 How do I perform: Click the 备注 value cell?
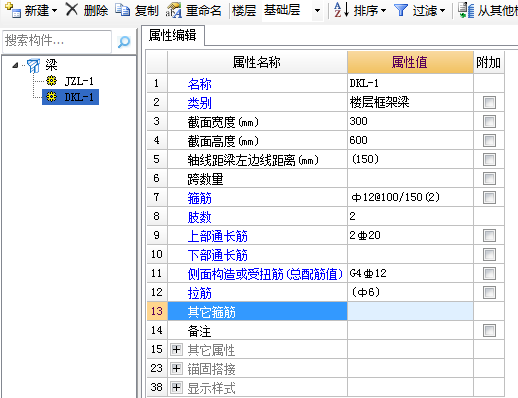(x=410, y=330)
